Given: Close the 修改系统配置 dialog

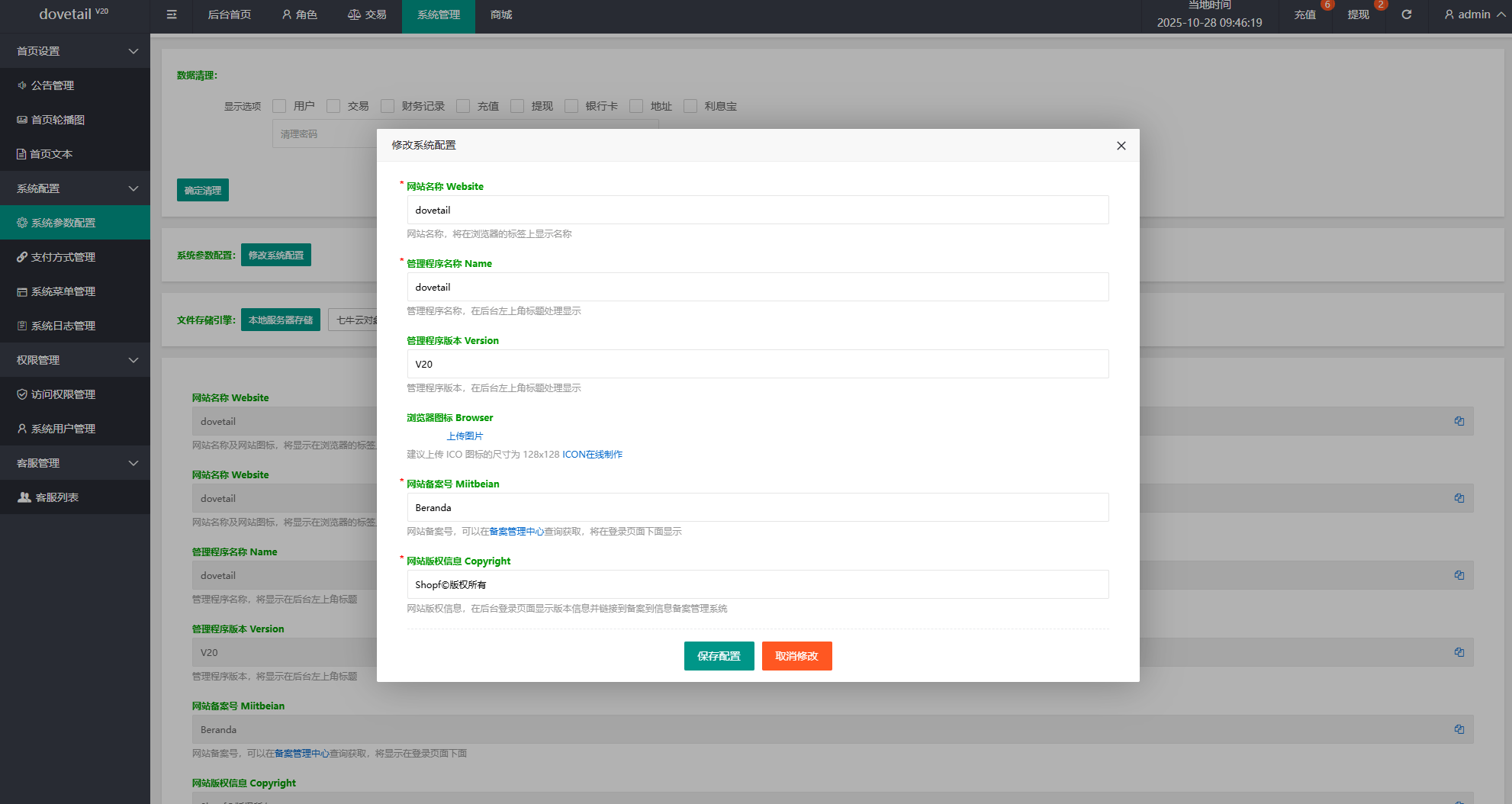Looking at the screenshot, I should (1121, 146).
